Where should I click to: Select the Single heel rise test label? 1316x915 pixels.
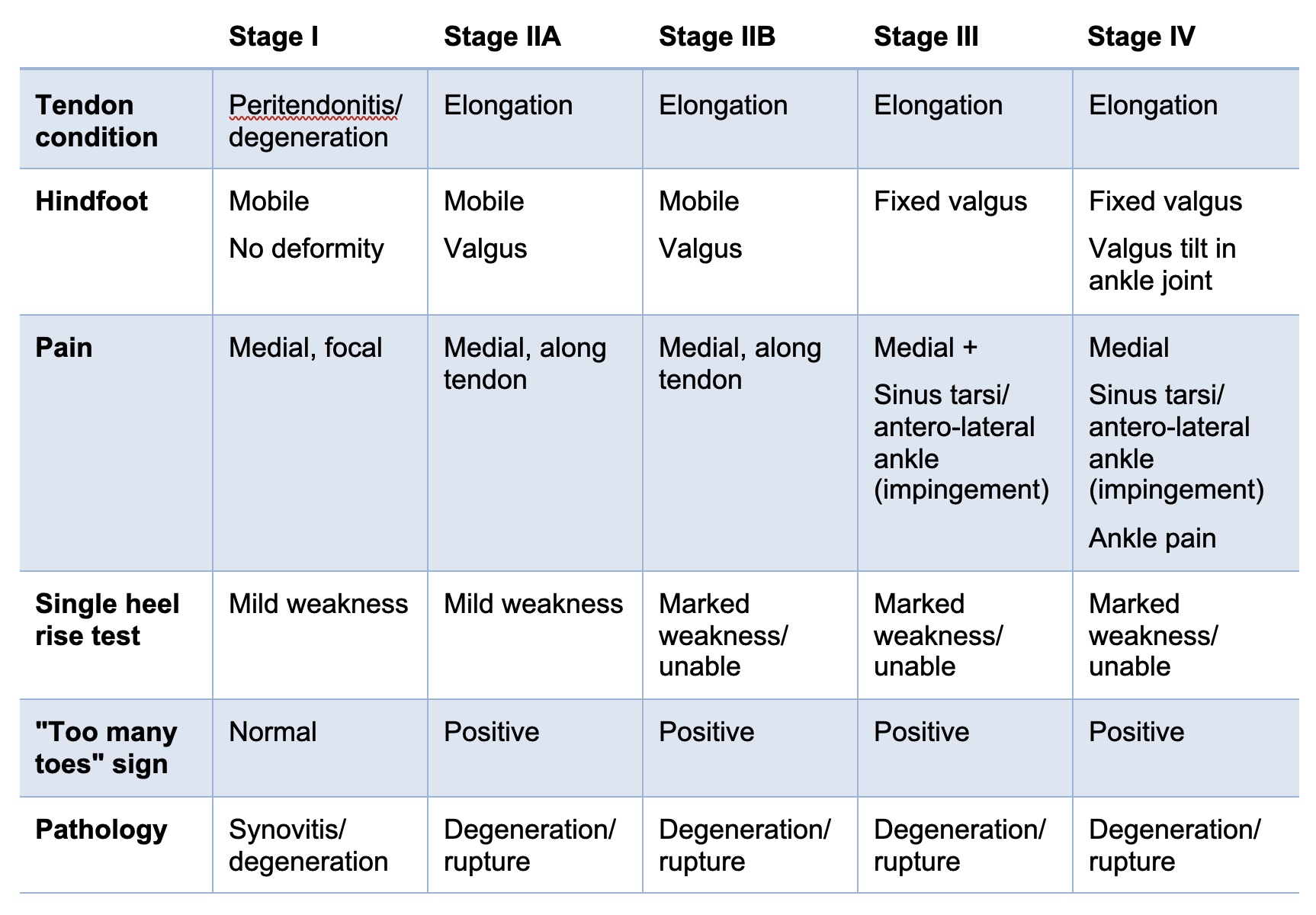click(x=107, y=620)
